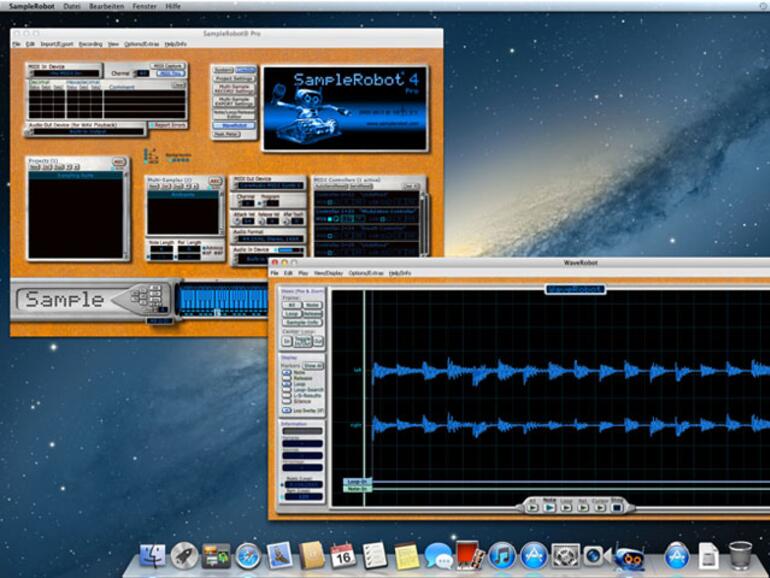This screenshot has height=578, width=770.
Task: Open iTunes from the Dock
Action: coord(502,556)
